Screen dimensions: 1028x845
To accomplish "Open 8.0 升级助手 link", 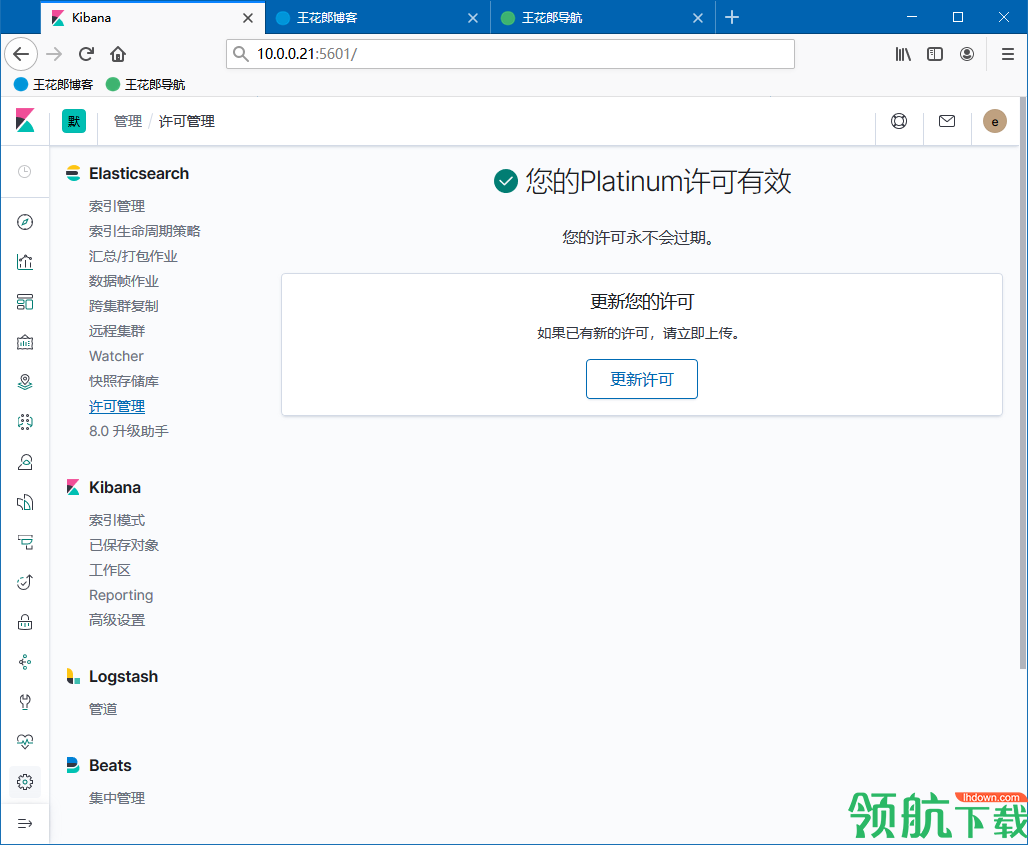I will tap(128, 431).
